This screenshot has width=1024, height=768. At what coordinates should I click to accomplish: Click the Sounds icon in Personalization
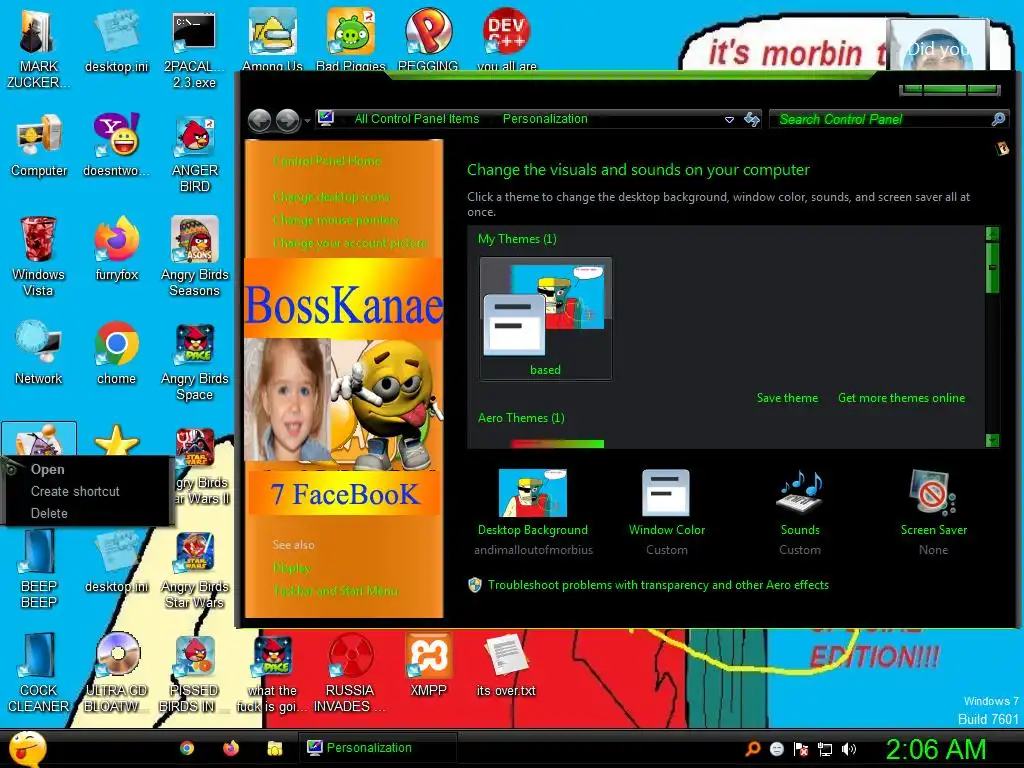click(800, 494)
